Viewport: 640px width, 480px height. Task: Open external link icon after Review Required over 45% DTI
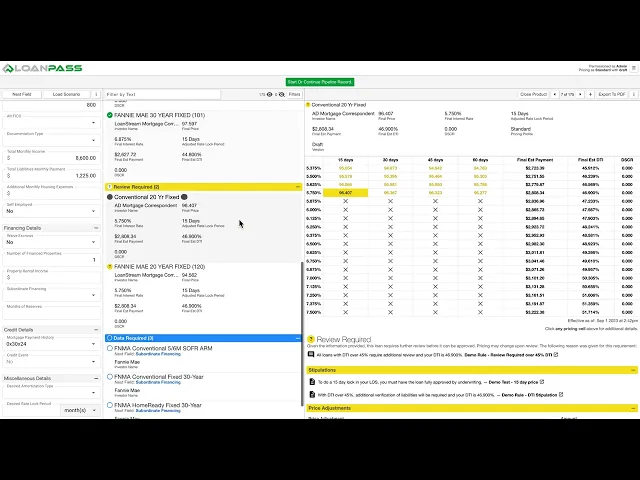tap(556, 355)
